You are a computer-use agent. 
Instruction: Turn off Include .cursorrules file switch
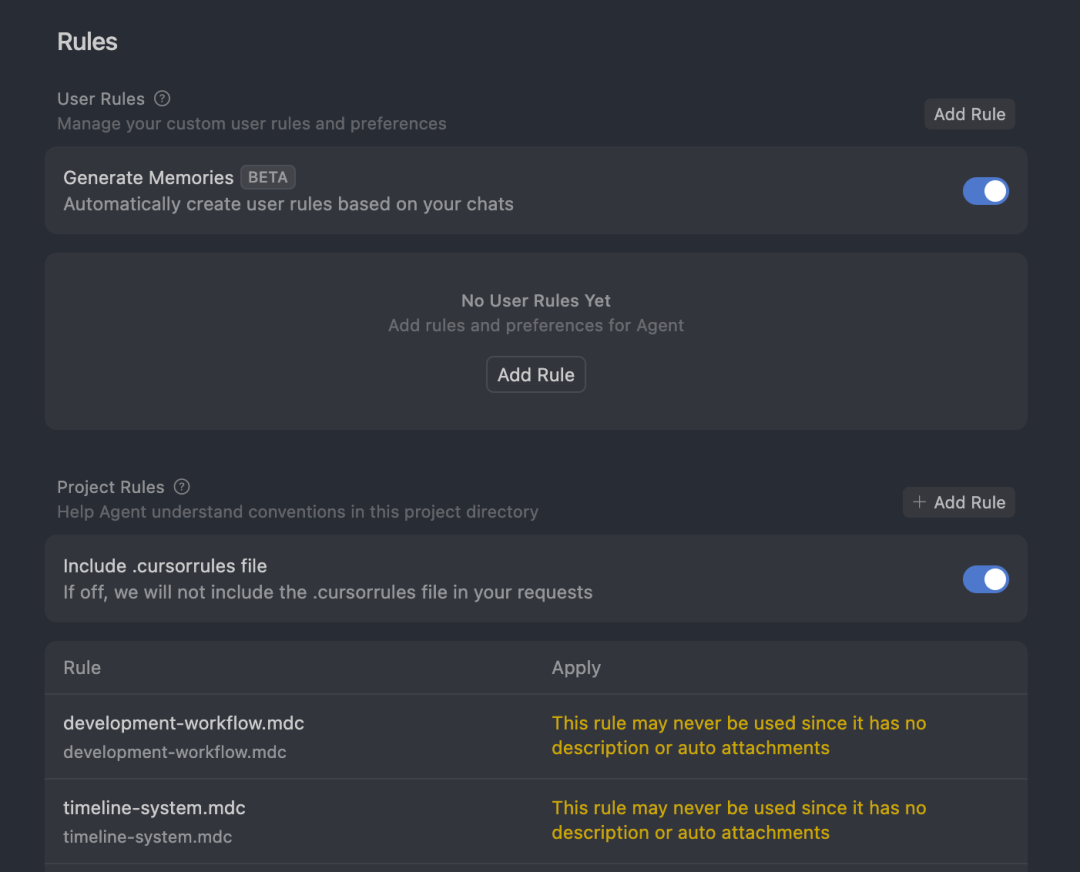(x=985, y=579)
